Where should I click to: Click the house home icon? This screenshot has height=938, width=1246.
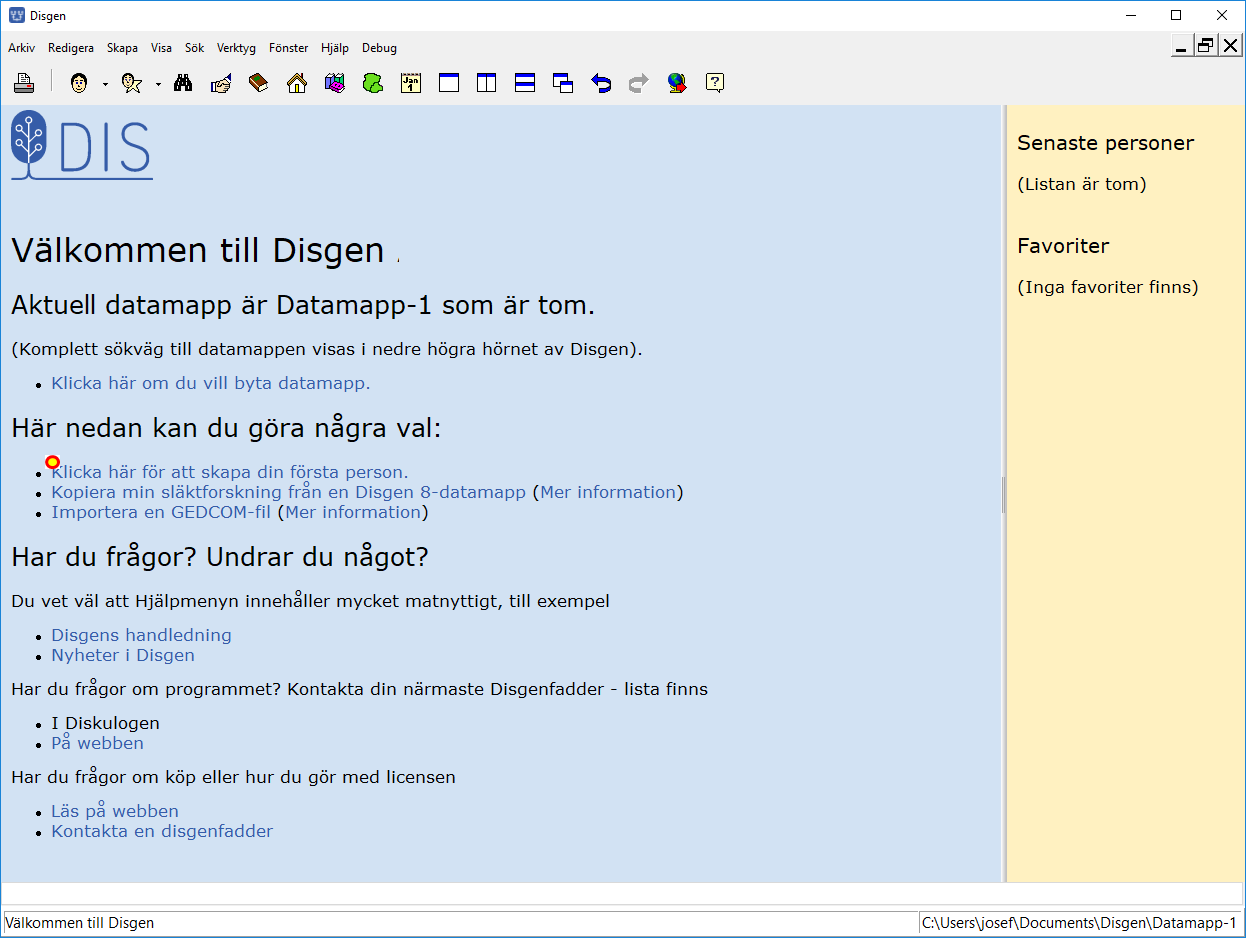click(297, 83)
